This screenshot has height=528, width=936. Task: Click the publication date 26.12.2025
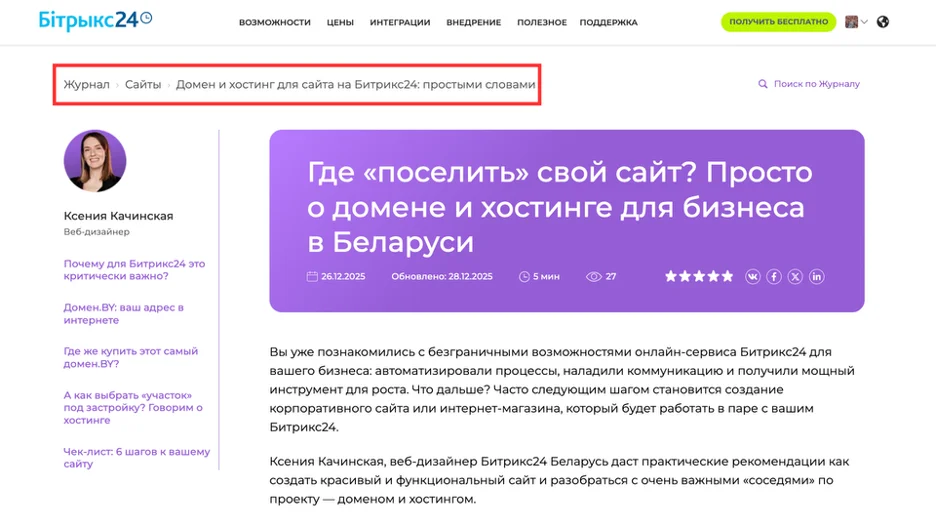pyautogui.click(x=343, y=277)
